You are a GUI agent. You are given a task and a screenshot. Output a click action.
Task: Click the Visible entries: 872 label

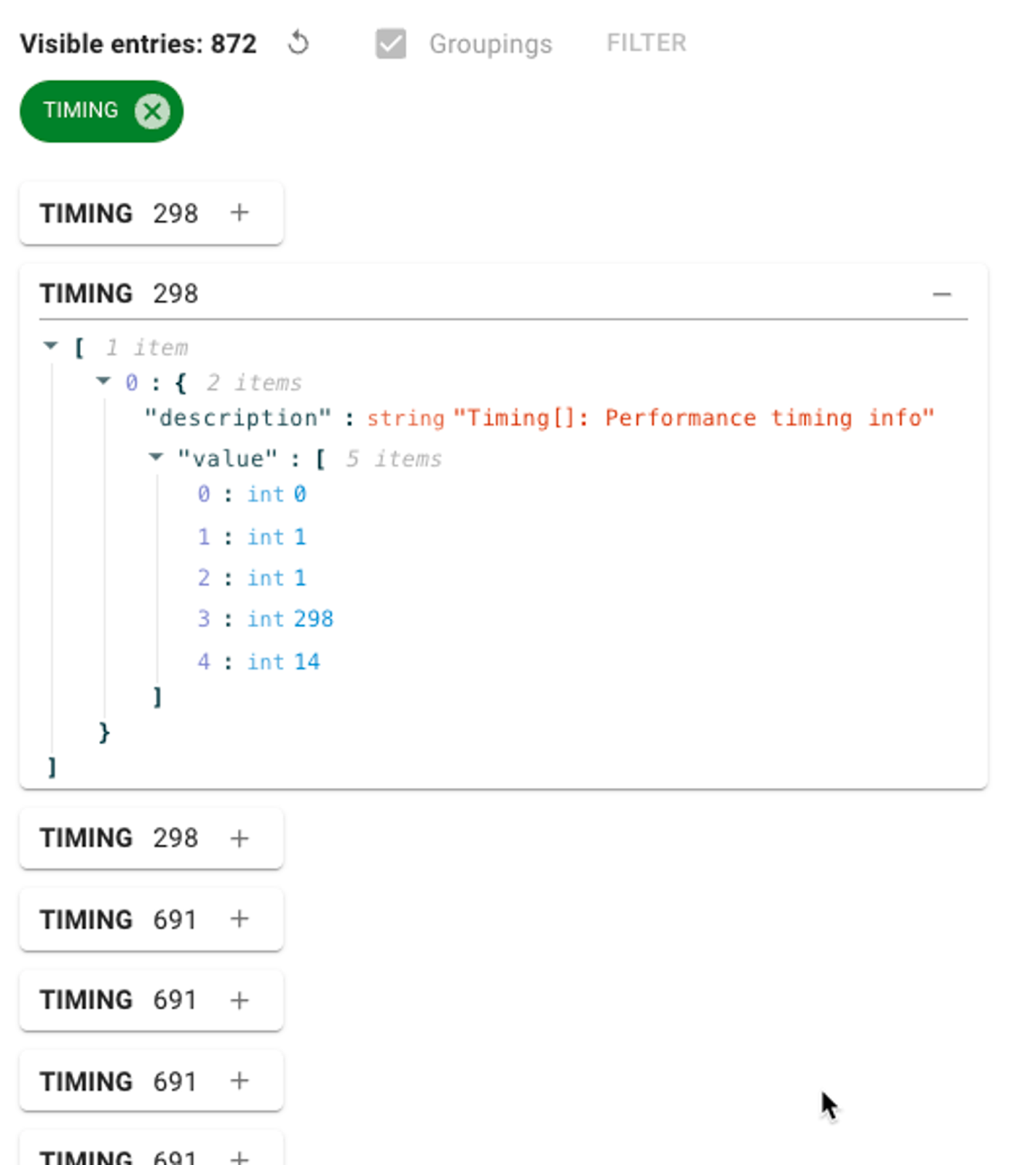[138, 44]
